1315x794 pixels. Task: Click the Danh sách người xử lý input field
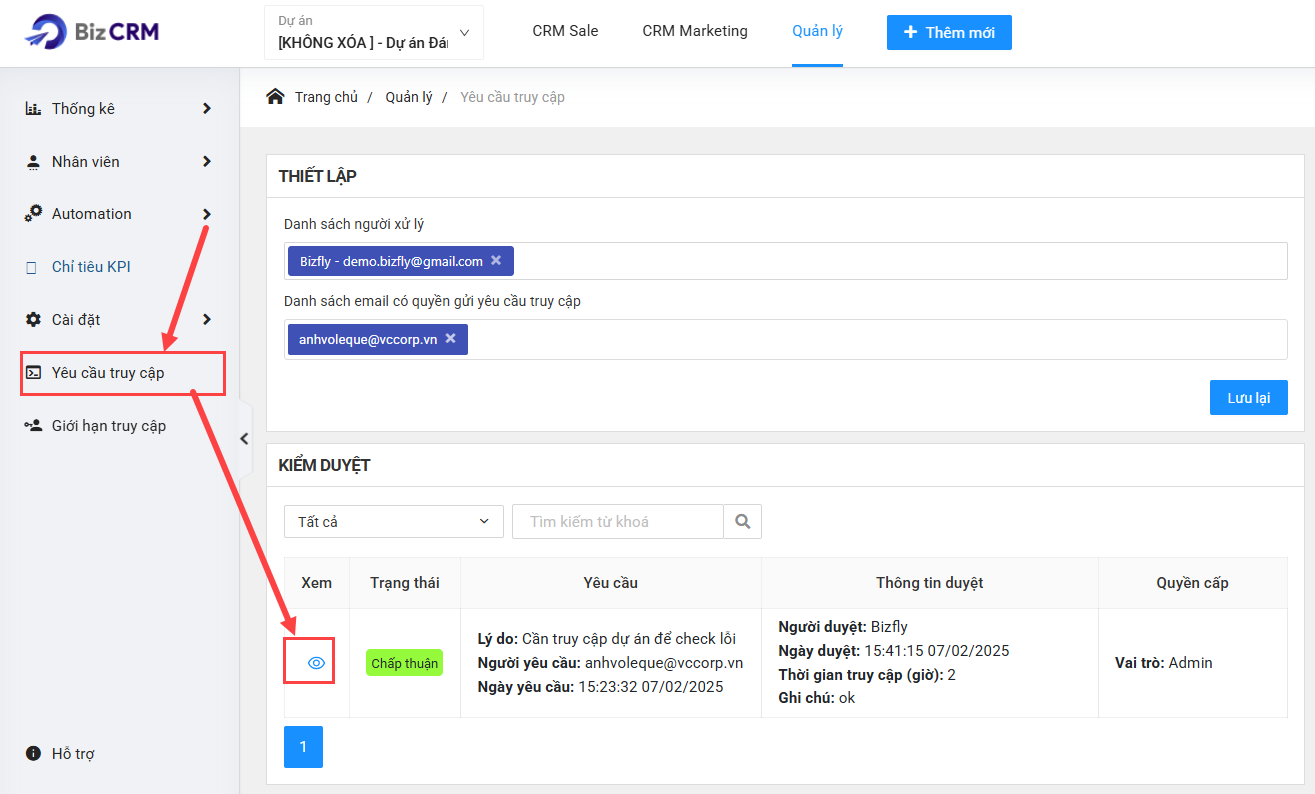(785, 261)
